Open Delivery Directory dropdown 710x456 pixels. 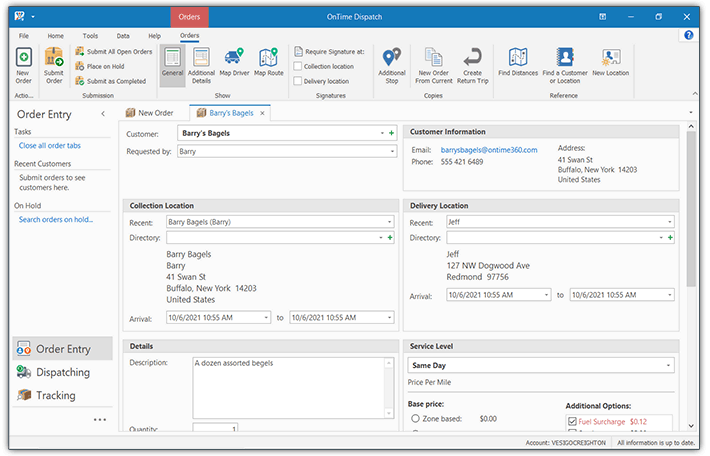pos(661,238)
